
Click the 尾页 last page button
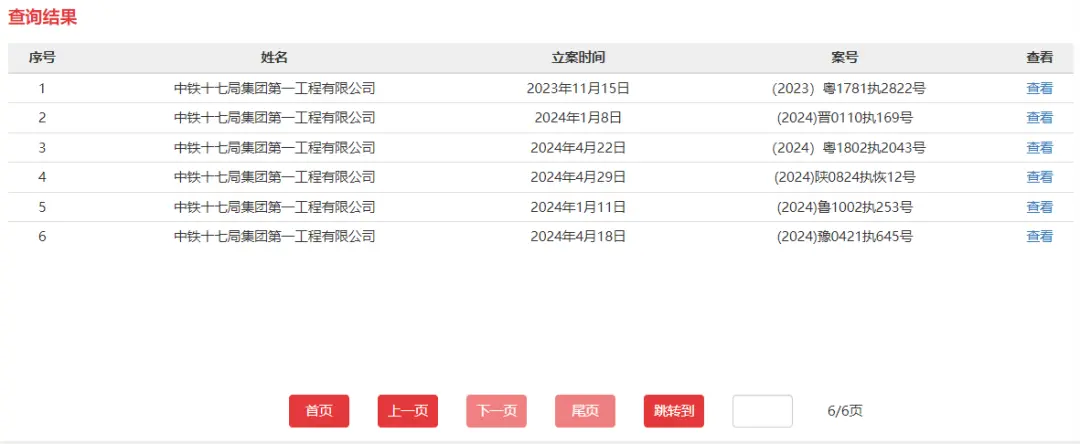click(585, 411)
